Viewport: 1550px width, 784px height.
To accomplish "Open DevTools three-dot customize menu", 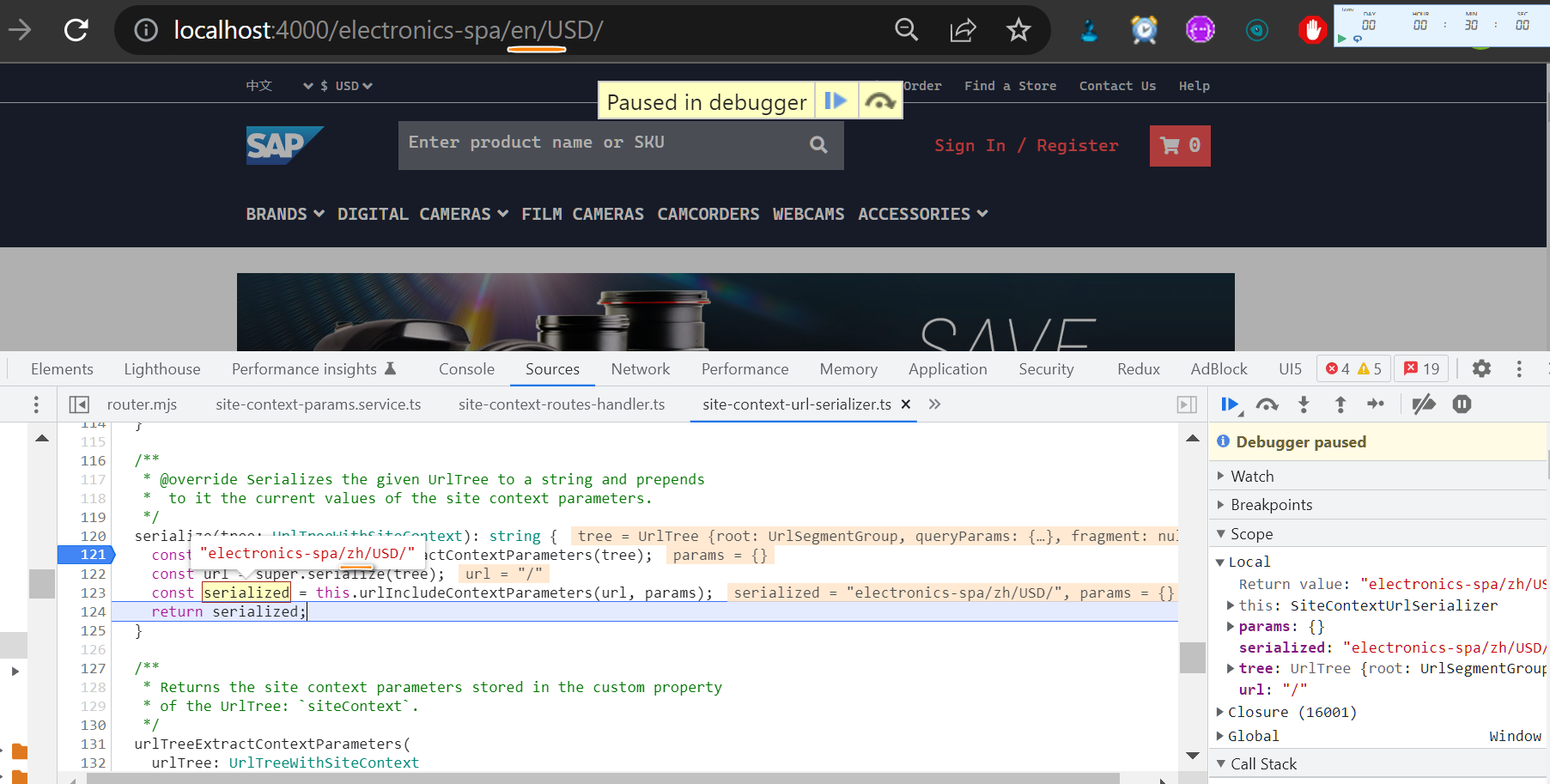I will point(1519,368).
